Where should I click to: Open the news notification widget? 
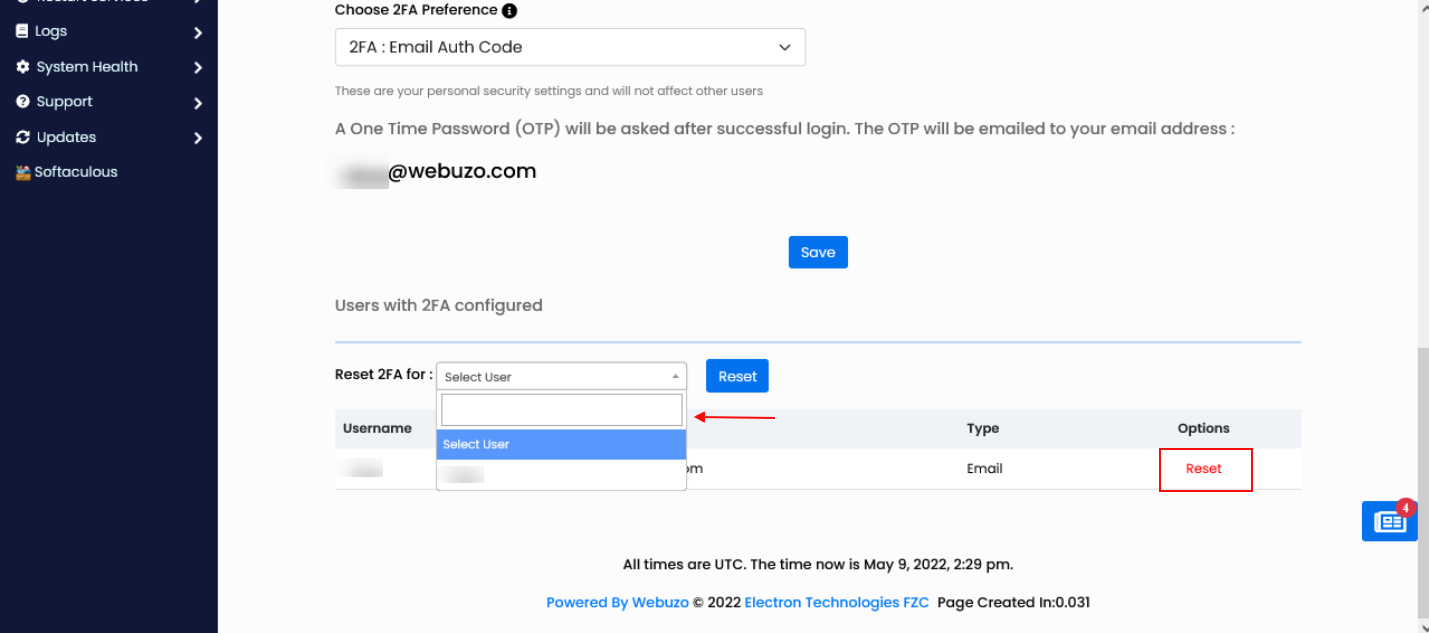click(1389, 521)
